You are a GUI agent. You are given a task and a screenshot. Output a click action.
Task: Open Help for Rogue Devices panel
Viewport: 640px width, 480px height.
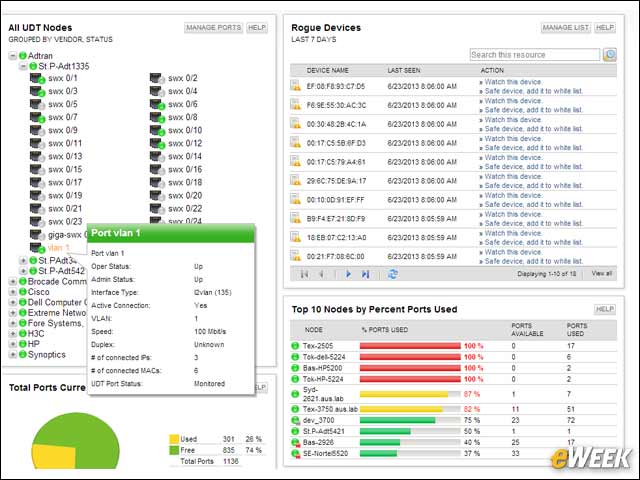[605, 28]
